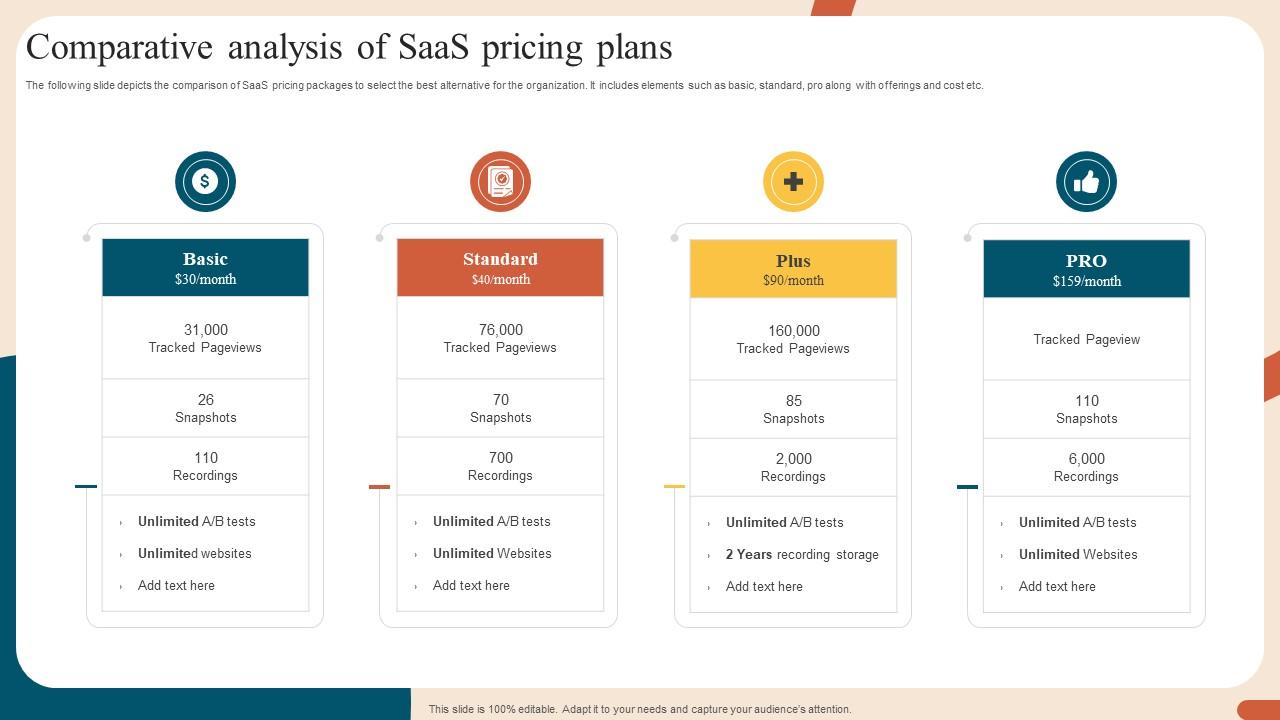
Task: Click the slide title text
Action: [x=349, y=47]
